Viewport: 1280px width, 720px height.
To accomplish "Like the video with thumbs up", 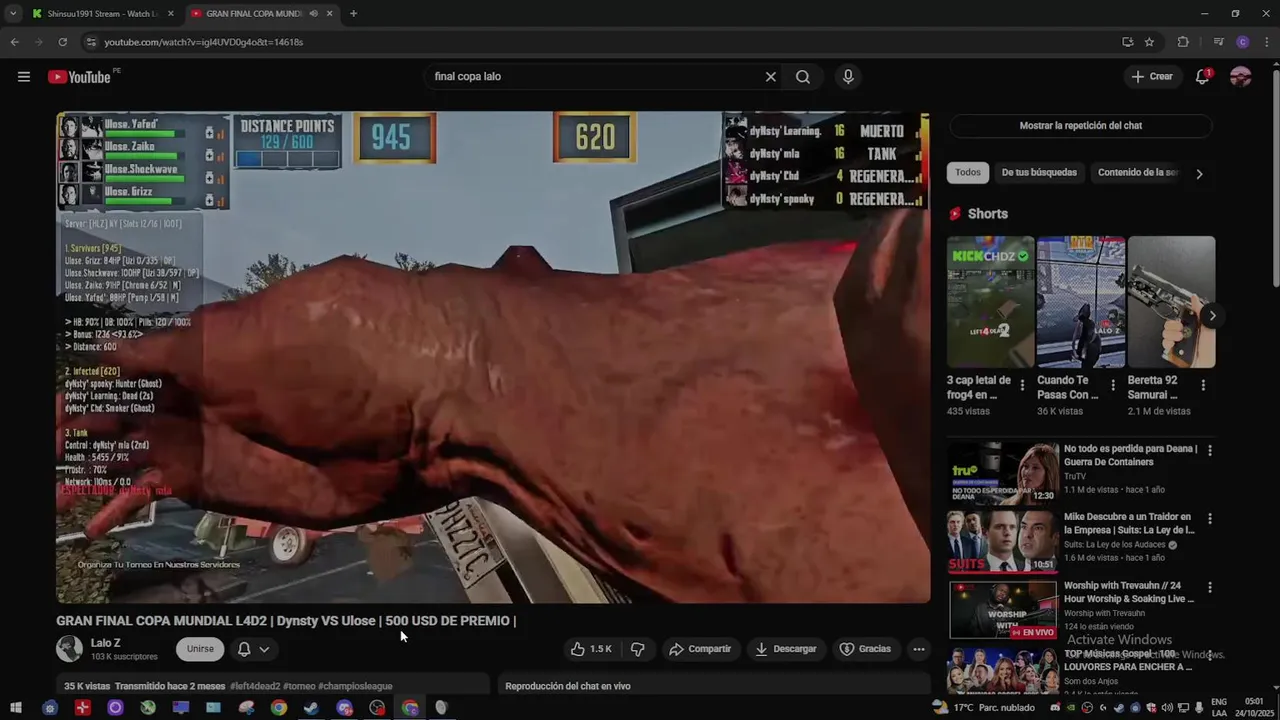I will (591, 649).
